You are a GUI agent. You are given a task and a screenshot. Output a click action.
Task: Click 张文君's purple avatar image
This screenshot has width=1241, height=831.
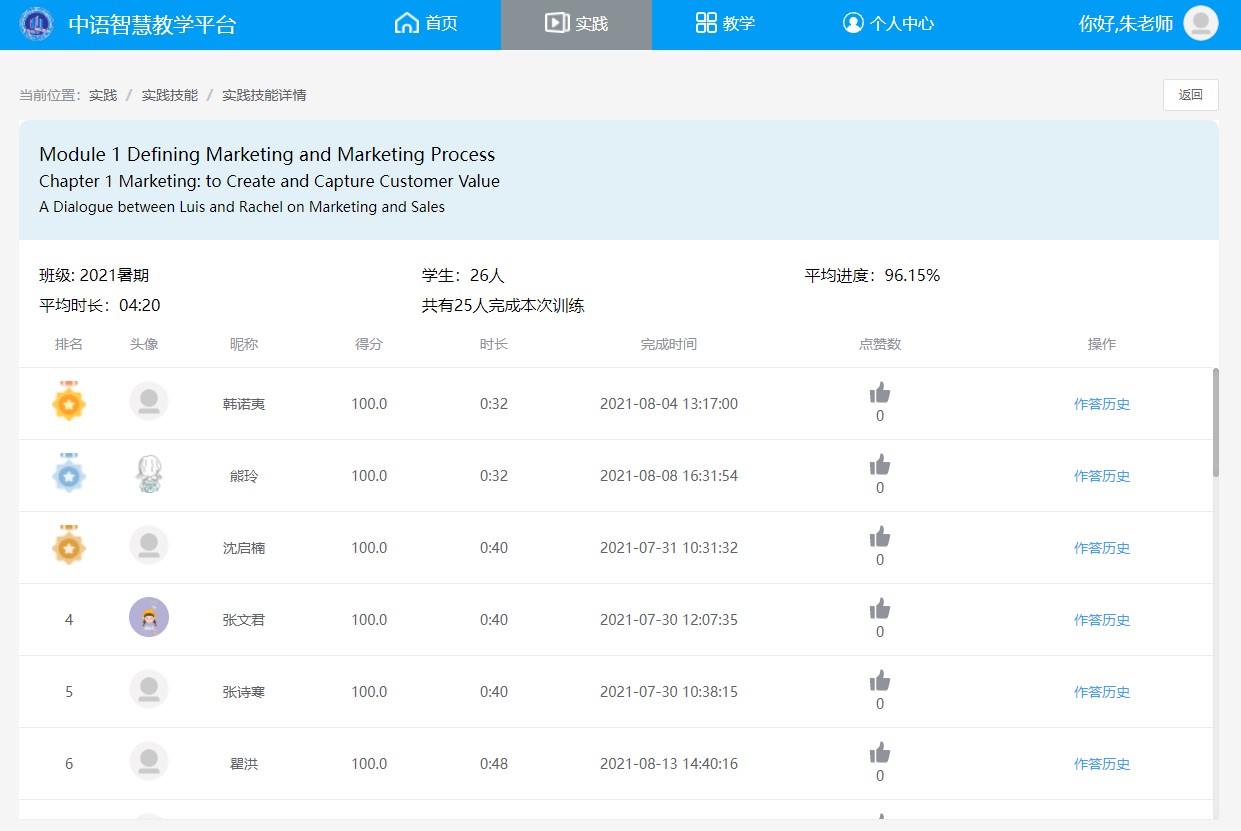tap(149, 618)
